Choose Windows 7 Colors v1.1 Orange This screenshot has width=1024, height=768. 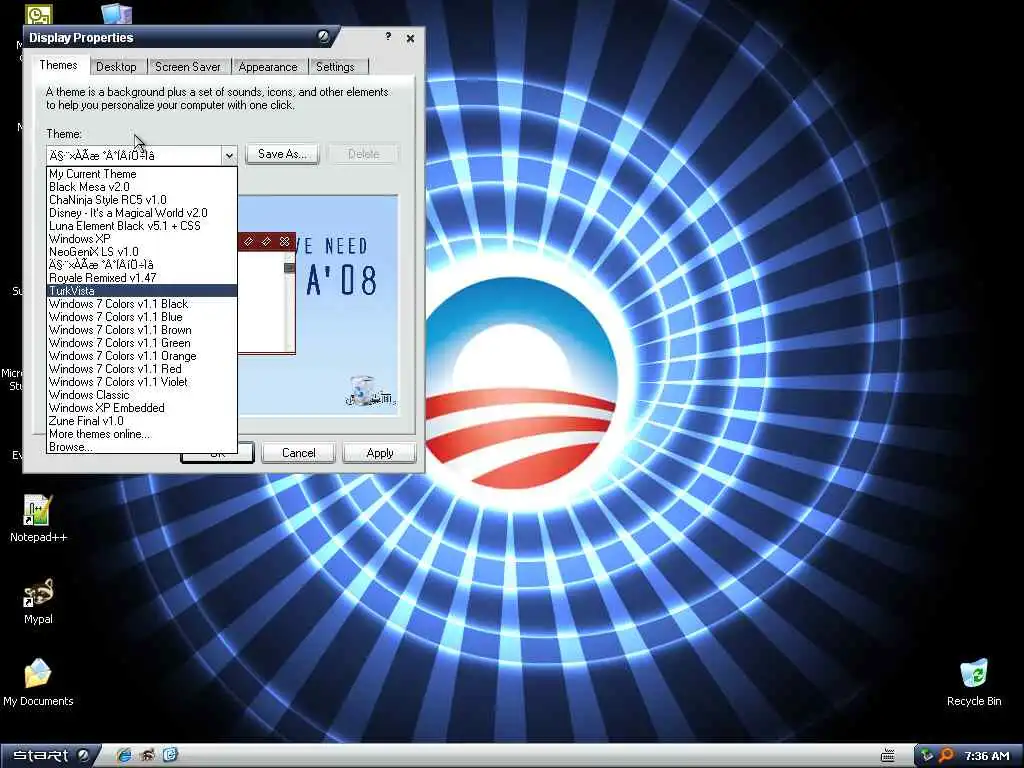142,356
